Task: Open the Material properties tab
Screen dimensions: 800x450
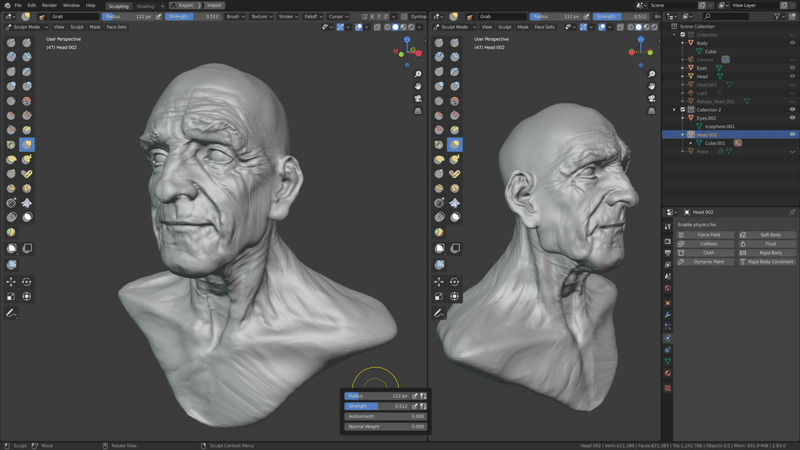Action: tap(667, 373)
